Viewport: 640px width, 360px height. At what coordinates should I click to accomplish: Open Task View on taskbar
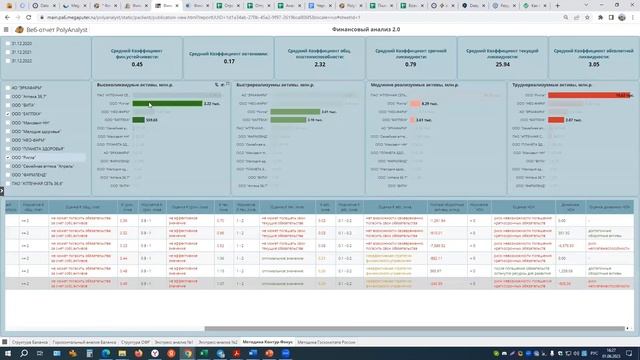40,353
